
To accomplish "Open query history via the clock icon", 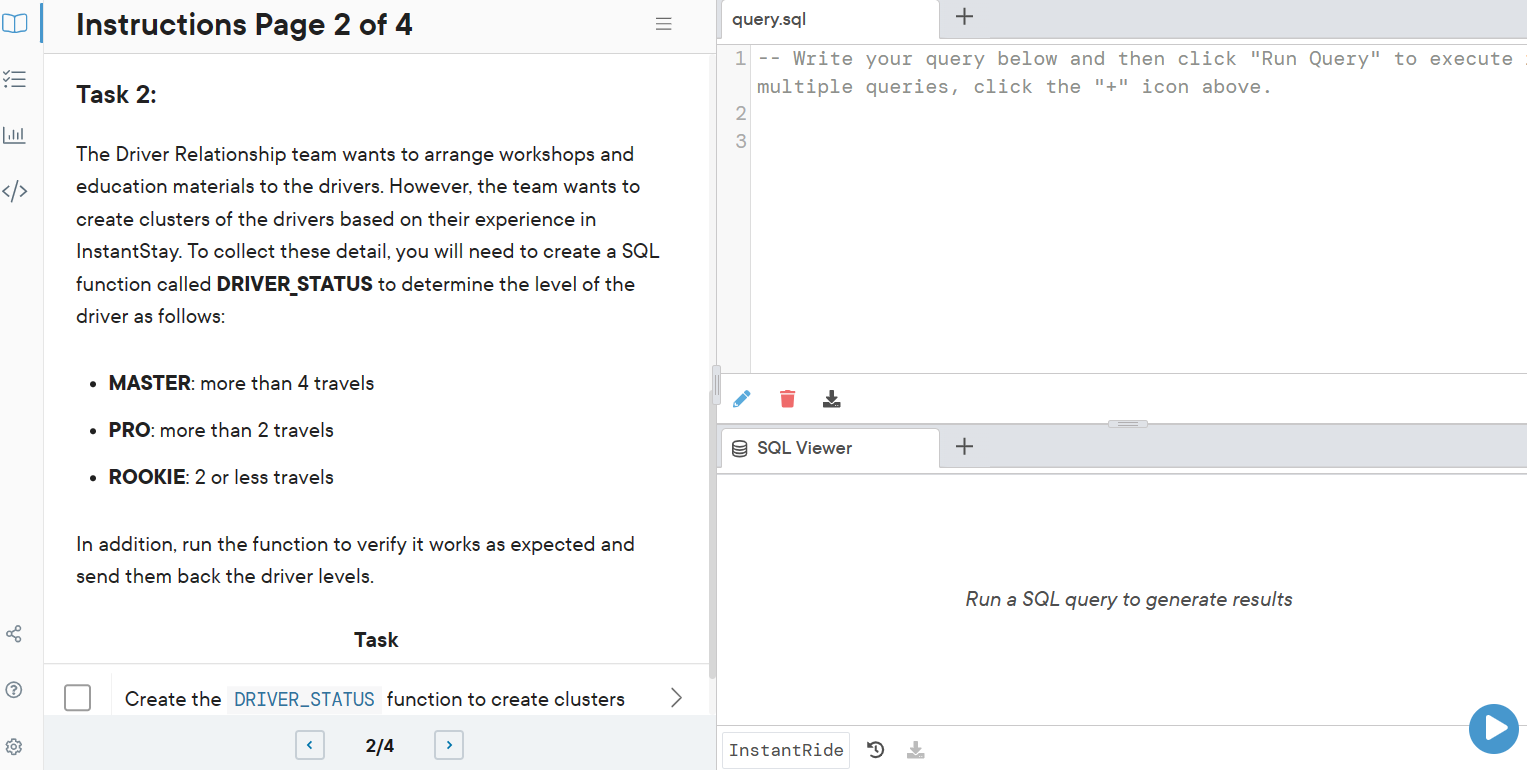I will pyautogui.click(x=875, y=749).
